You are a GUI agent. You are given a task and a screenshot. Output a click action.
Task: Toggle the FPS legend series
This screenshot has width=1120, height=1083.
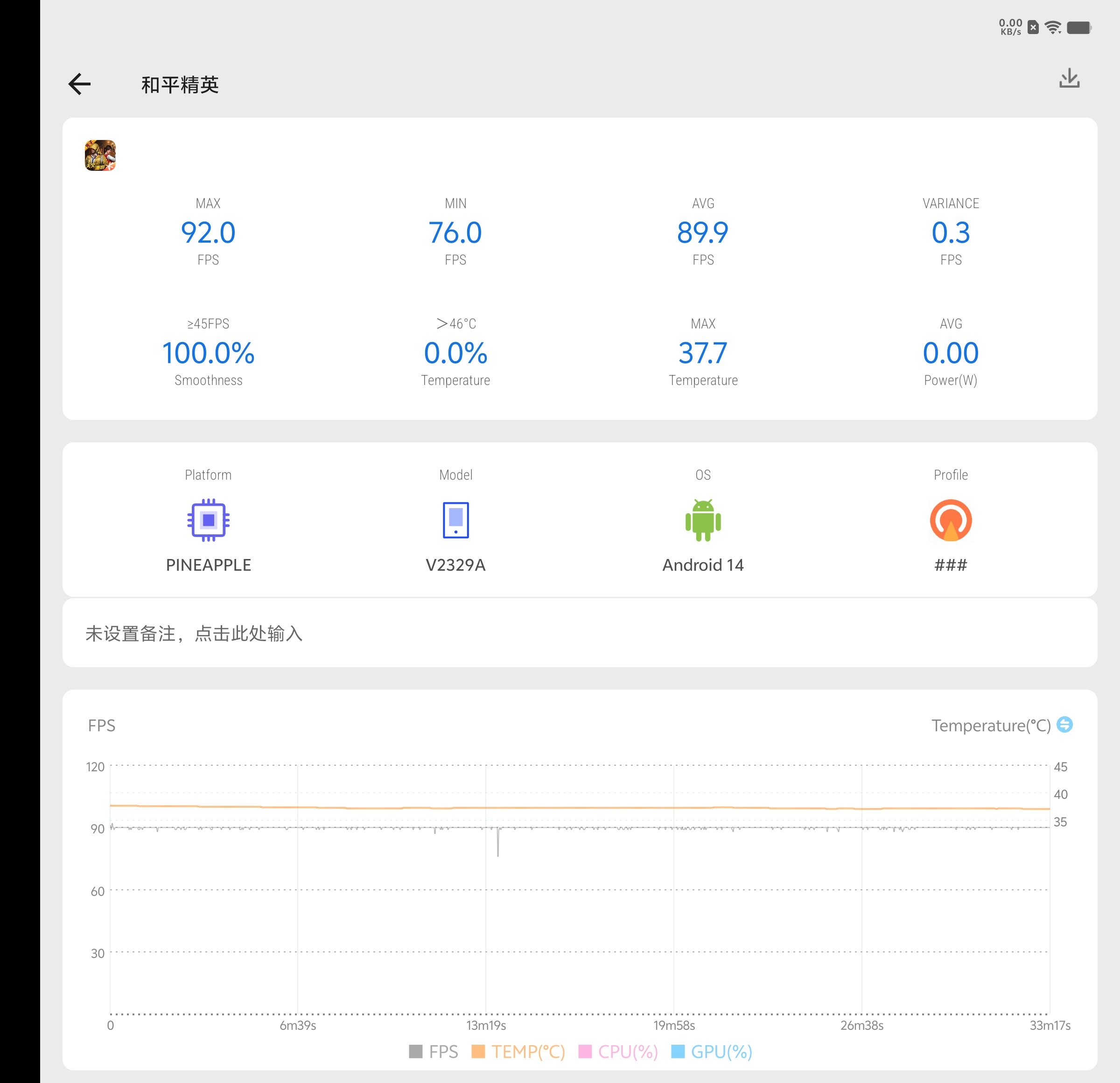434,1052
